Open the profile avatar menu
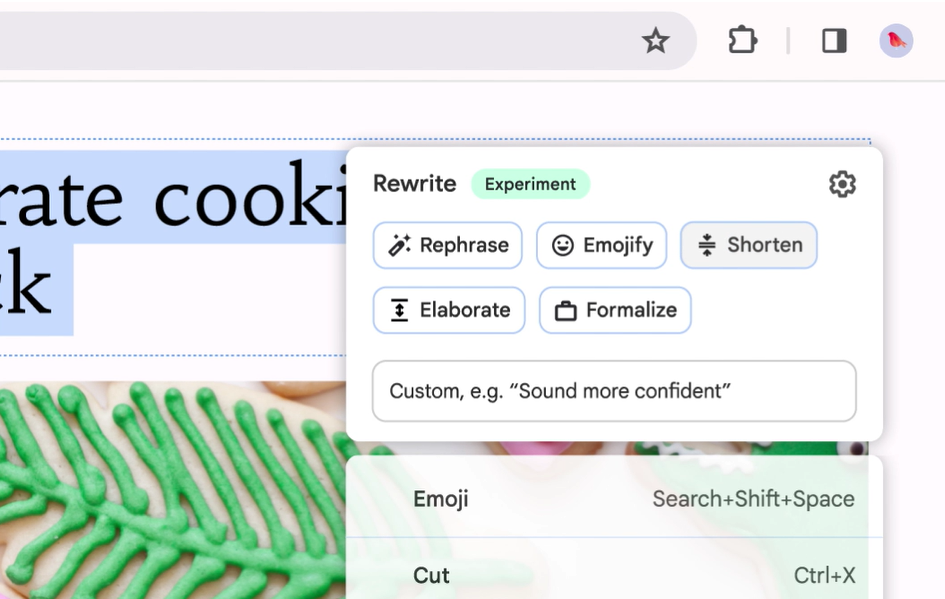This screenshot has height=599, width=945. 896,41
